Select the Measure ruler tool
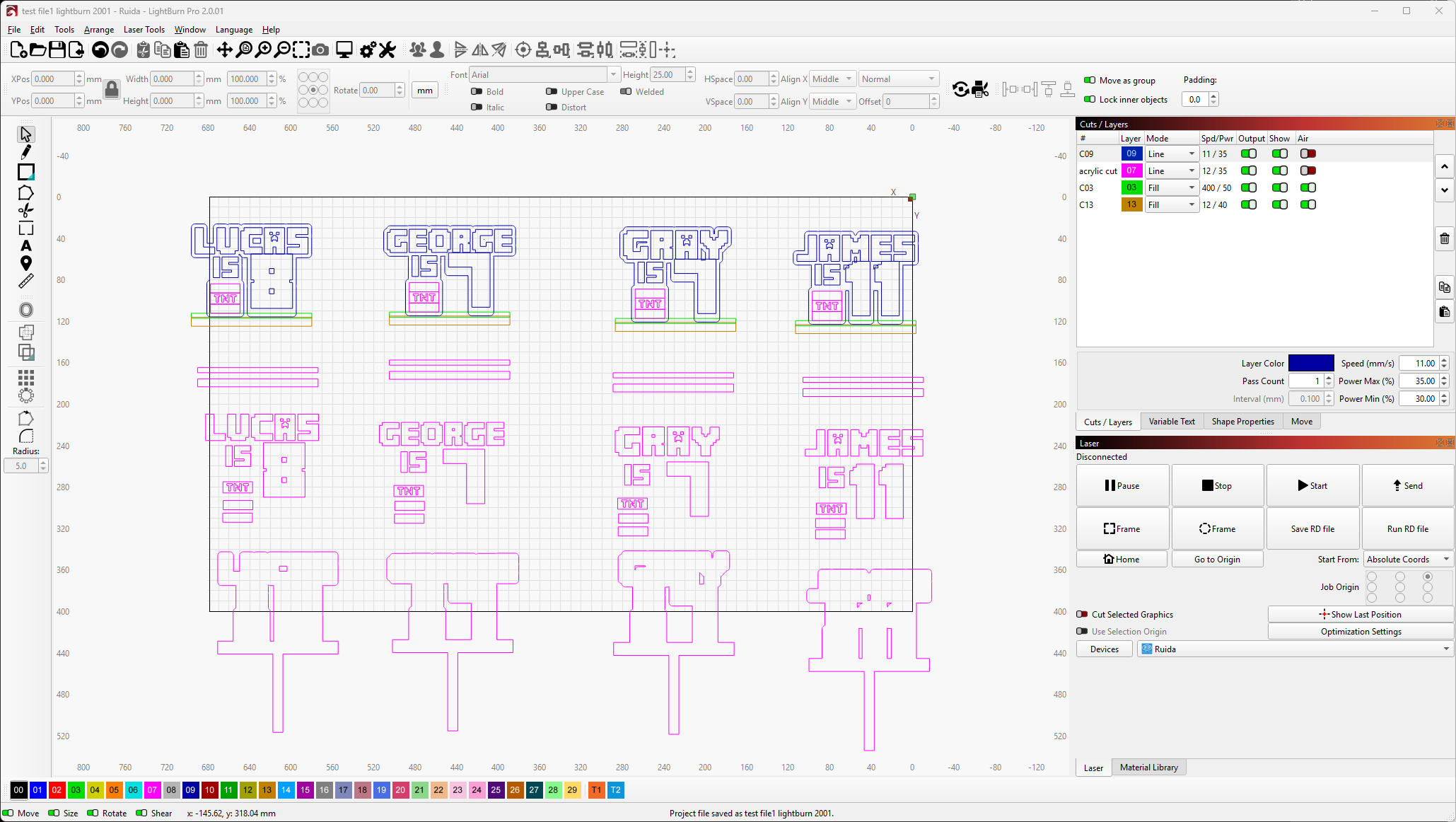Screen dimensions: 1456x822 26,282
